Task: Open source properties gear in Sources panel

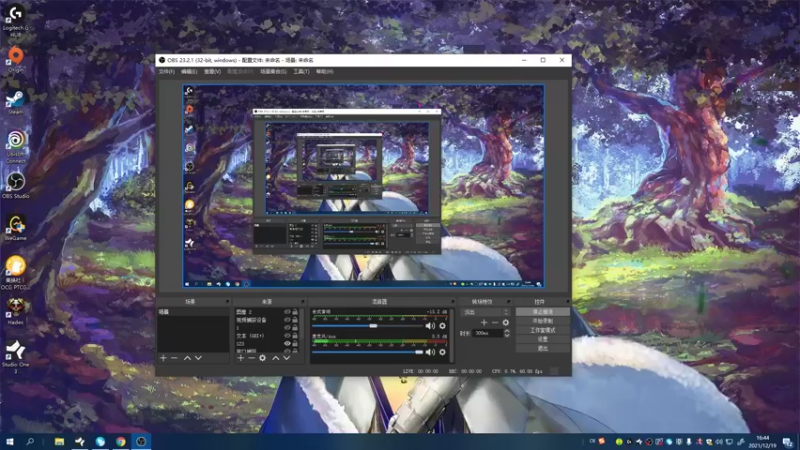Action: (262, 358)
